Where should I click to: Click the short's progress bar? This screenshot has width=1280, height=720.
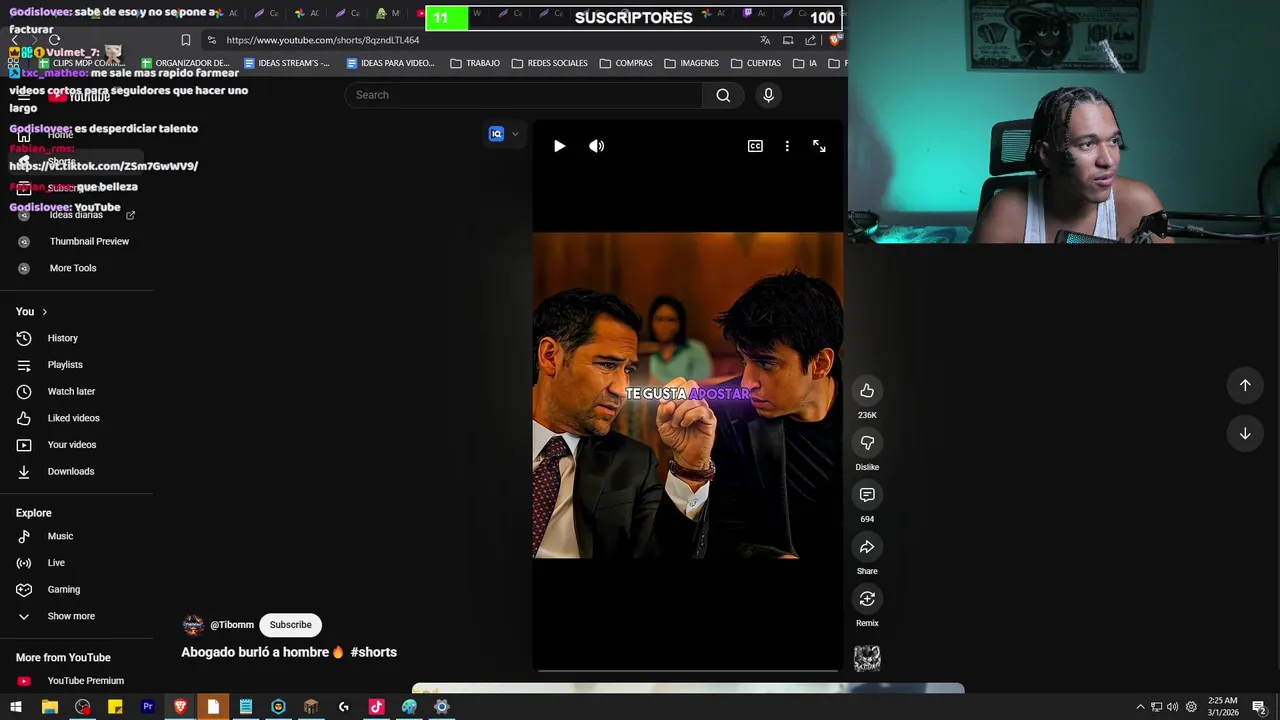click(x=688, y=671)
